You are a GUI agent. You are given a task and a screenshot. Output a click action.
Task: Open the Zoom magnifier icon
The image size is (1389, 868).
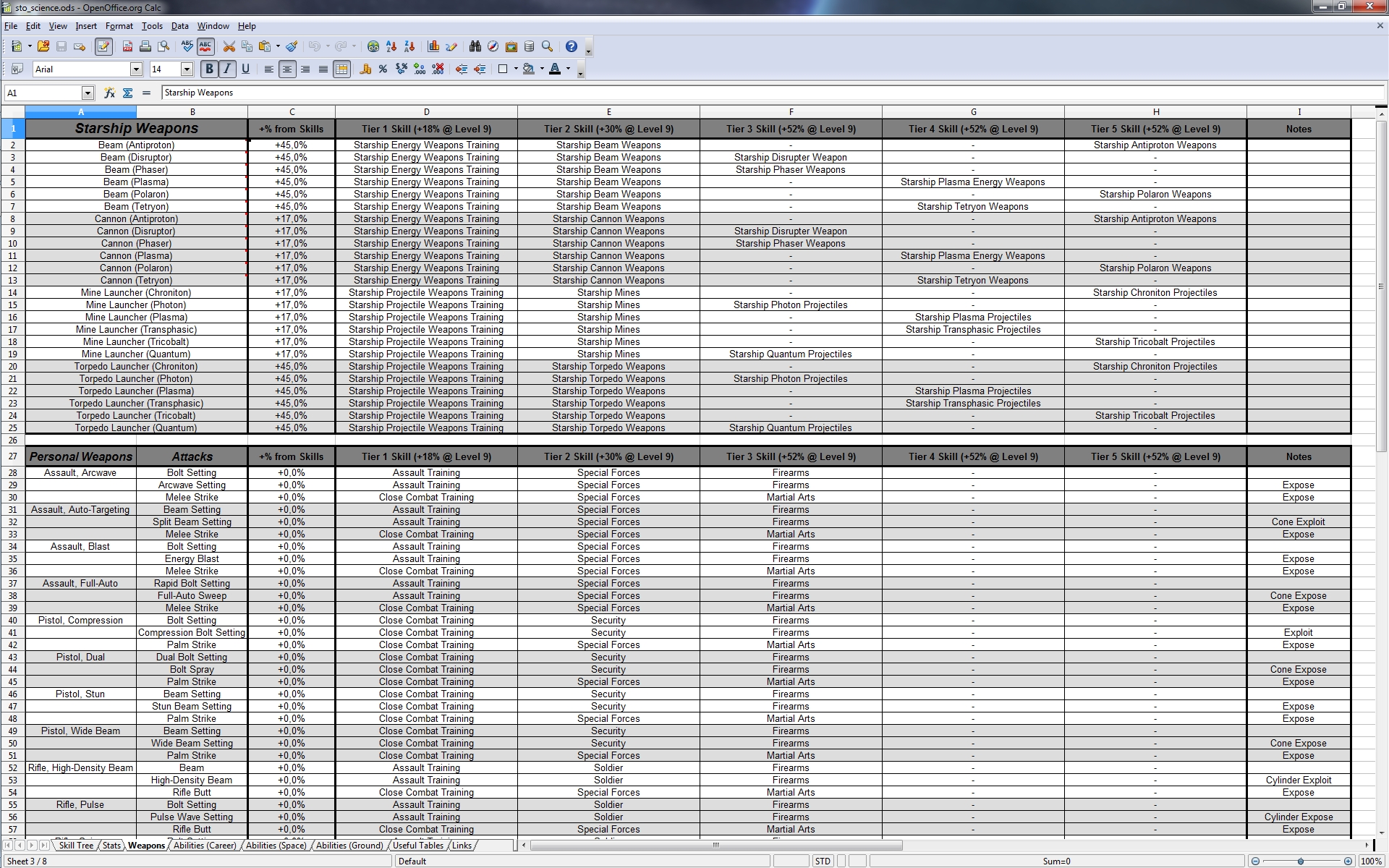click(547, 46)
